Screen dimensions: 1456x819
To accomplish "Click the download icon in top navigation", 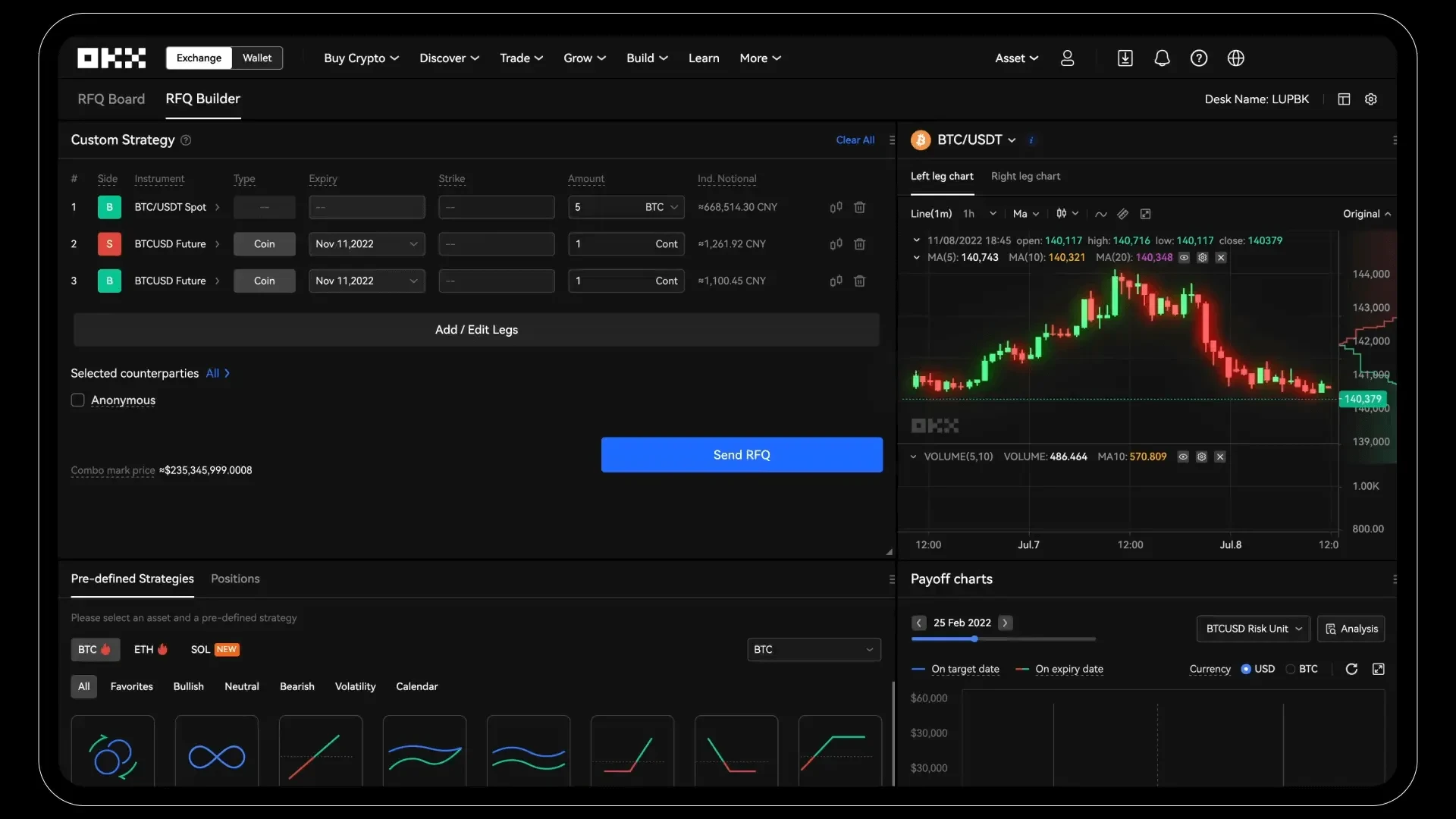I will (1125, 58).
